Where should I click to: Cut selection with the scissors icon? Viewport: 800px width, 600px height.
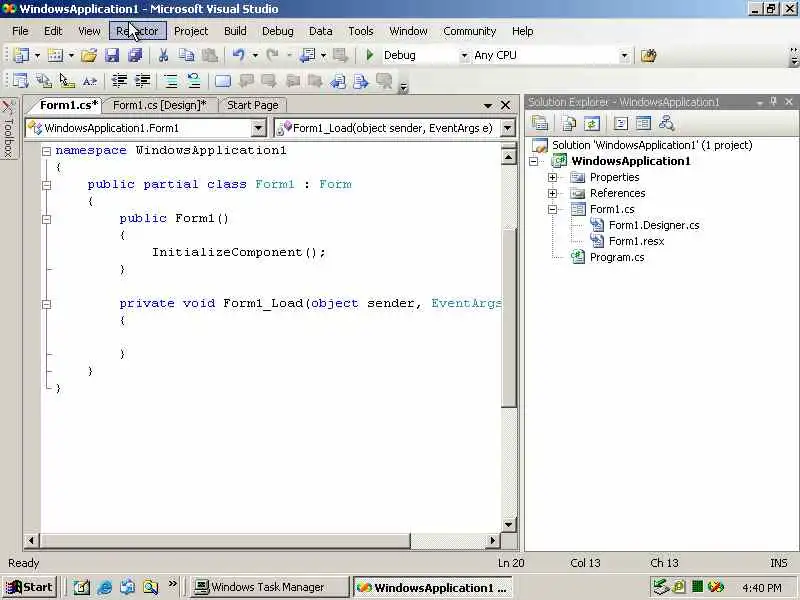pyautogui.click(x=163, y=55)
